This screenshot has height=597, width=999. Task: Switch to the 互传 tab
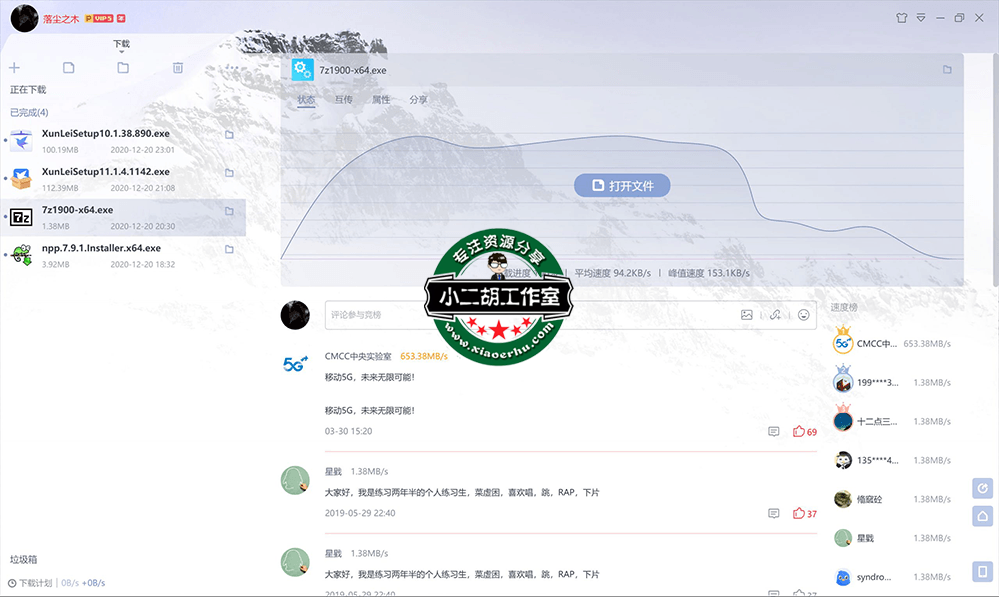[x=343, y=100]
